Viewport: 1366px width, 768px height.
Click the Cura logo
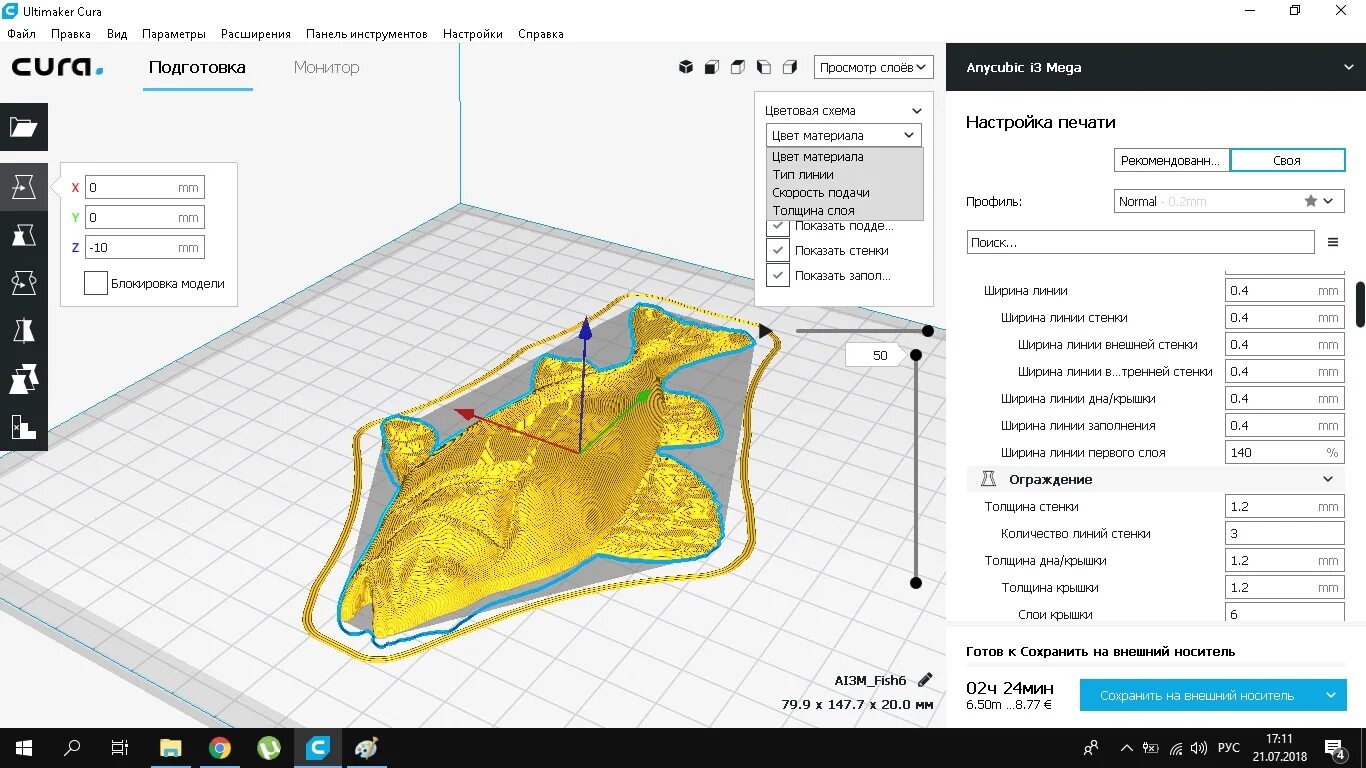57,68
